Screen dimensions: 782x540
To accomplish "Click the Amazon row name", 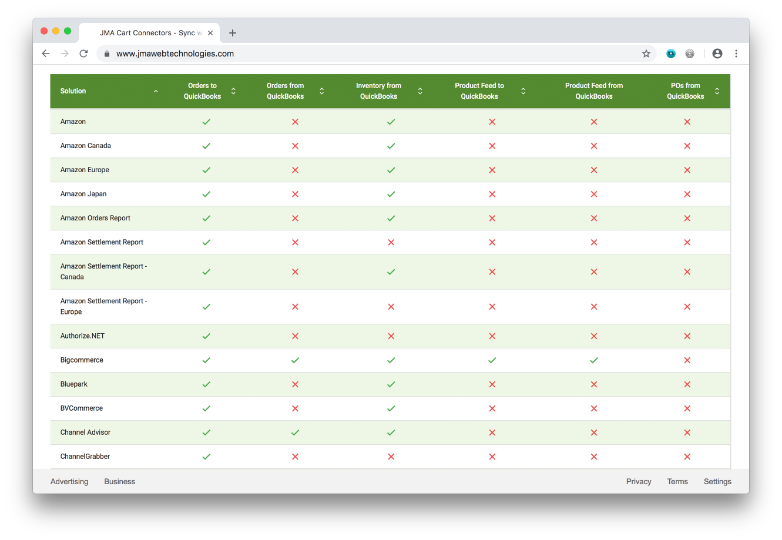I will click(73, 122).
